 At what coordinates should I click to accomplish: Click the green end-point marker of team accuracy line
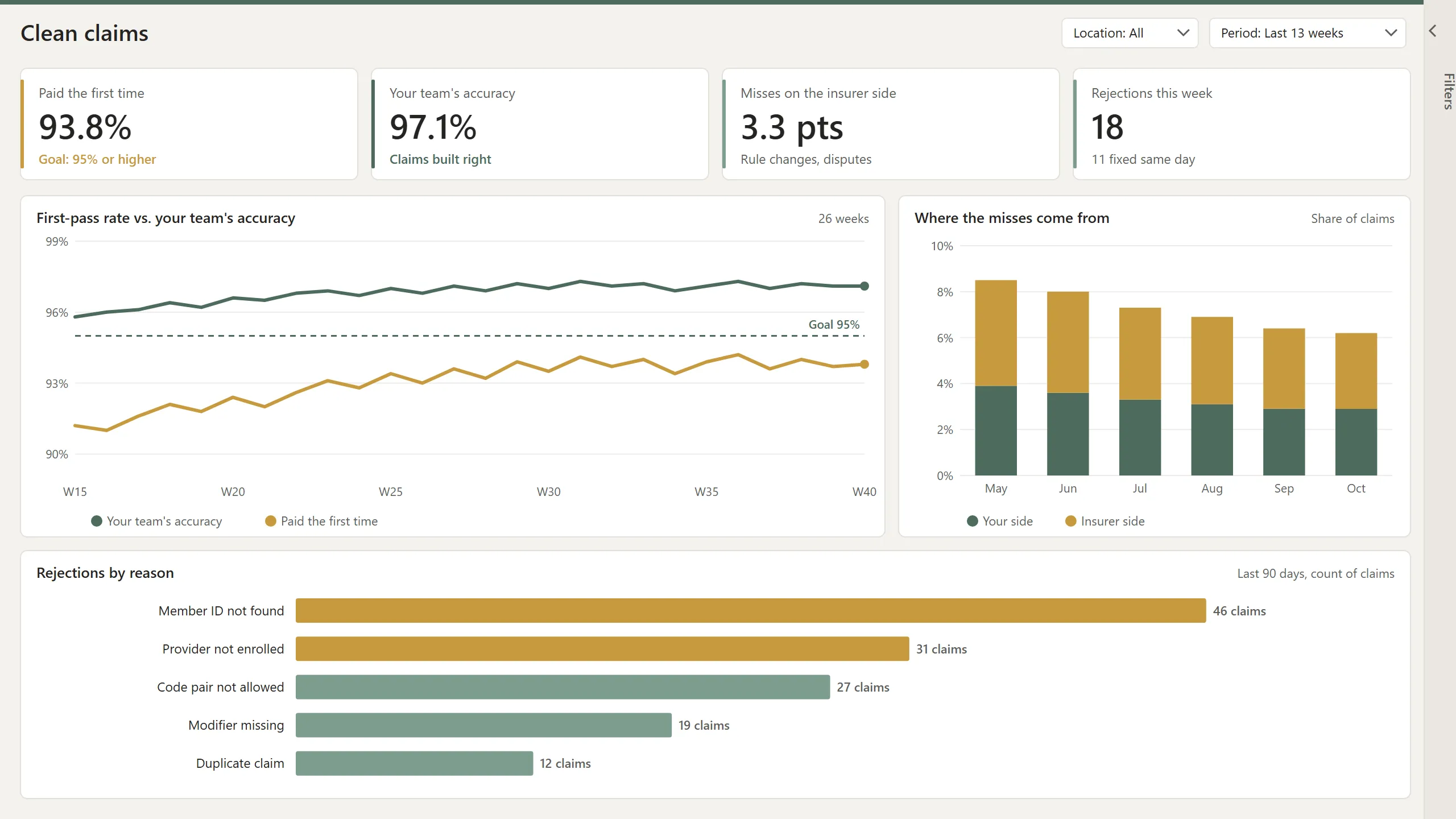click(x=864, y=286)
